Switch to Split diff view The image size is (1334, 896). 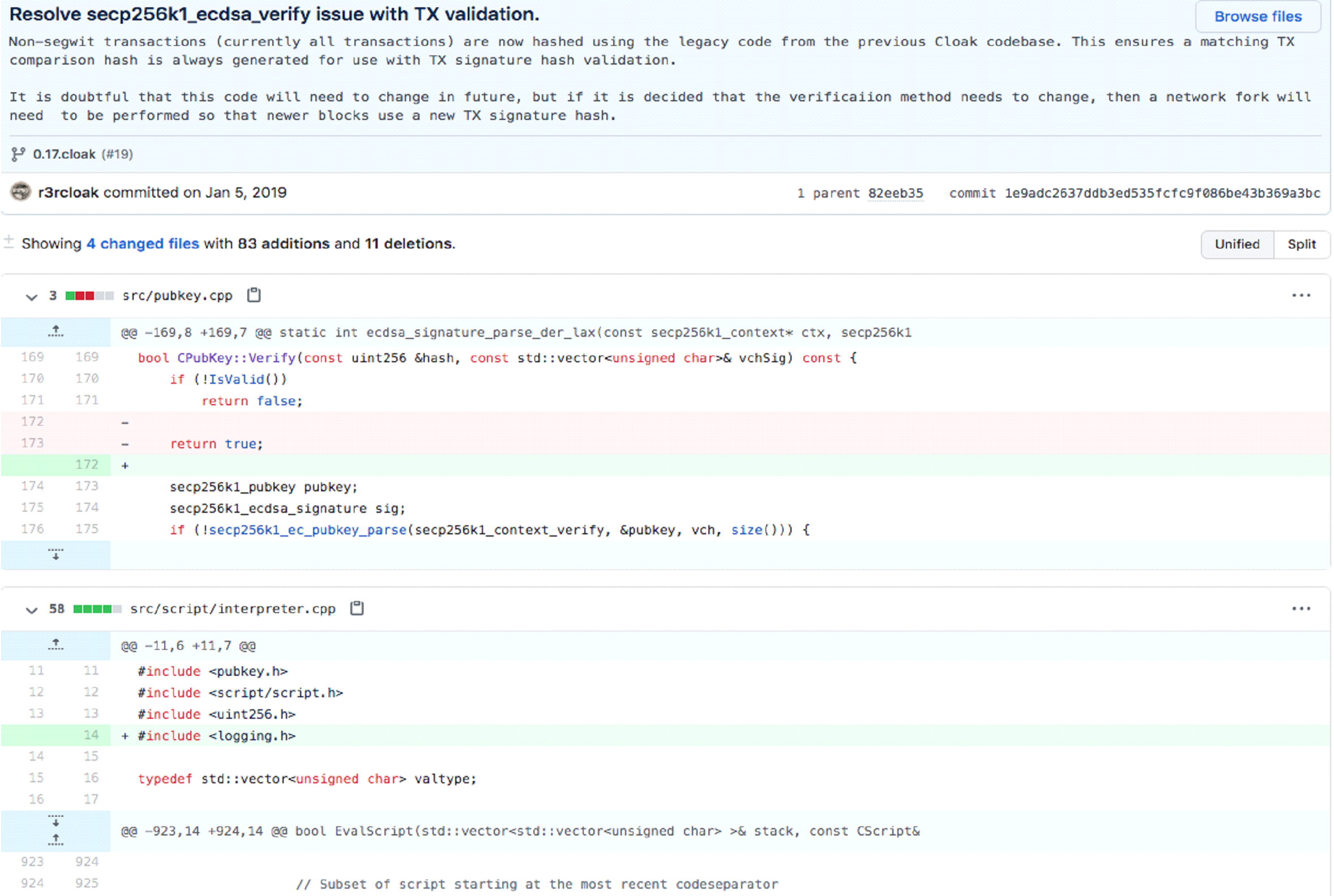[x=1301, y=245]
